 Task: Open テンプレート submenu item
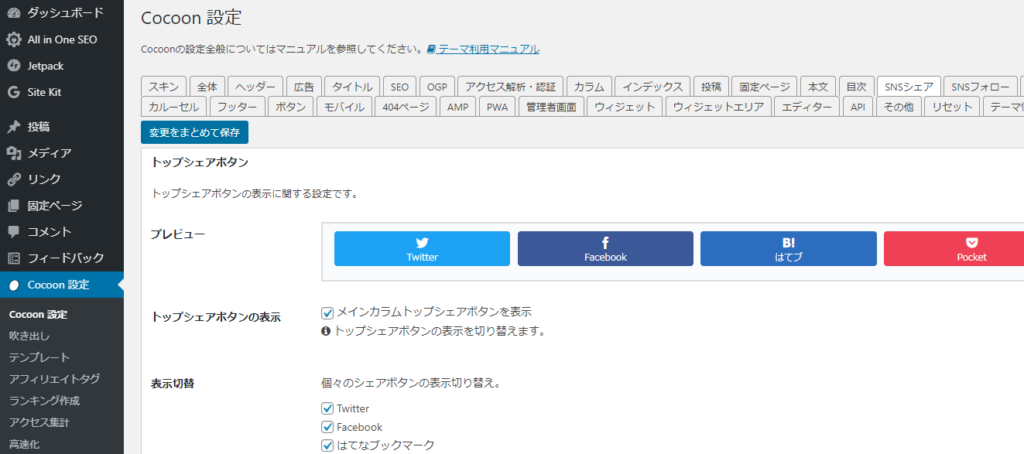pyautogui.click(x=39, y=357)
